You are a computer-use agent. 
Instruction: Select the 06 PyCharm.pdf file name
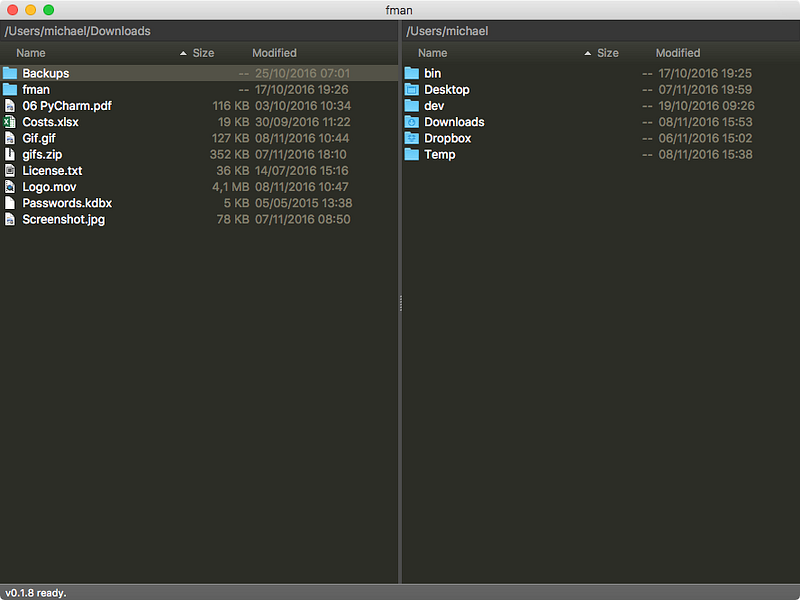pos(67,106)
